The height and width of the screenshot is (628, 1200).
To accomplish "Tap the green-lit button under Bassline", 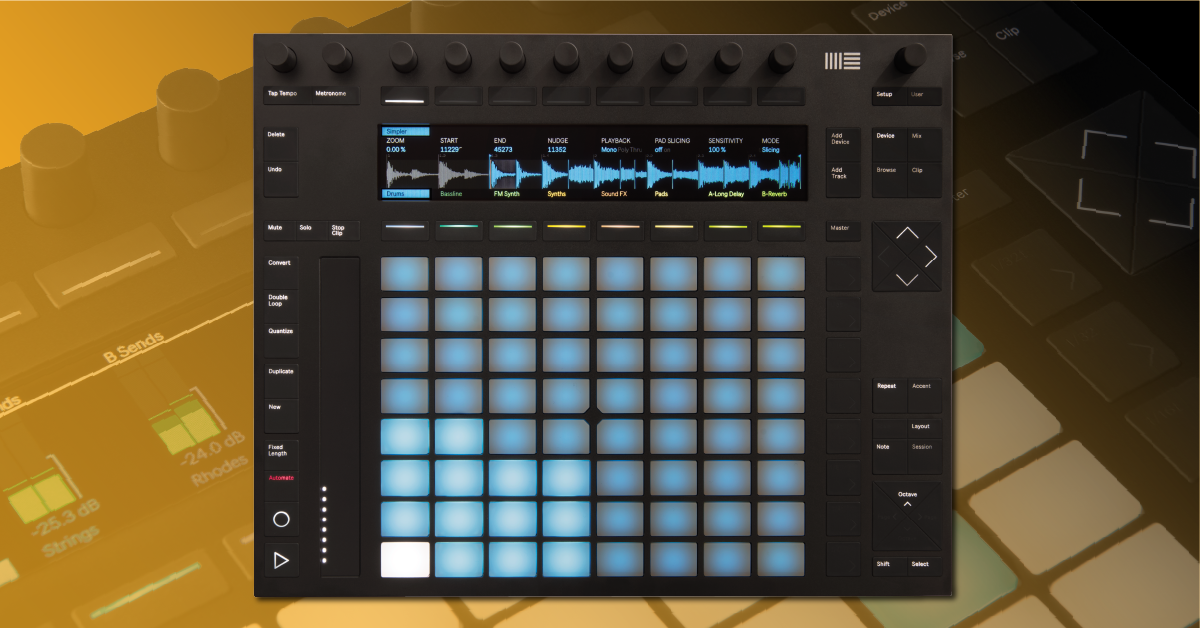I will [458, 231].
